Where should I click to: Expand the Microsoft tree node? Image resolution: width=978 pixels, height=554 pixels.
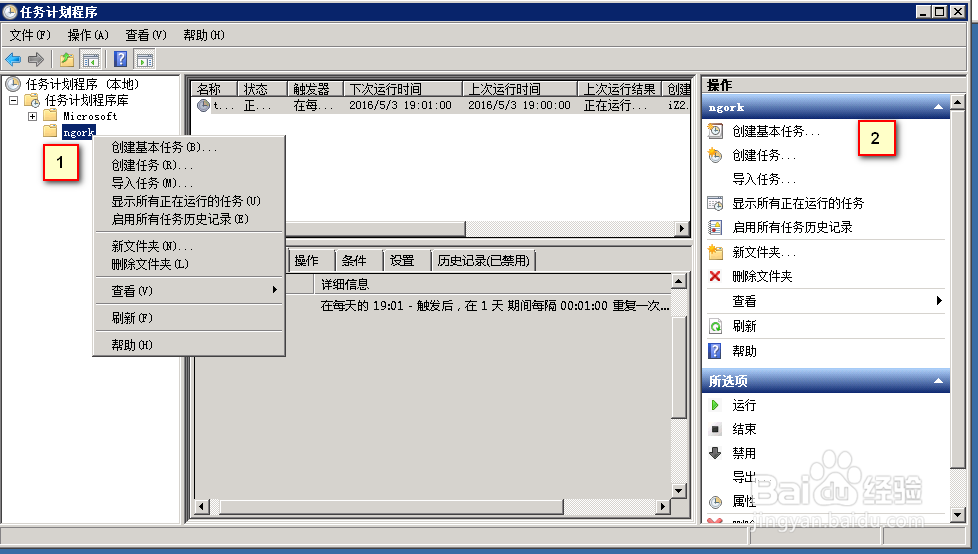click(x=32, y=116)
